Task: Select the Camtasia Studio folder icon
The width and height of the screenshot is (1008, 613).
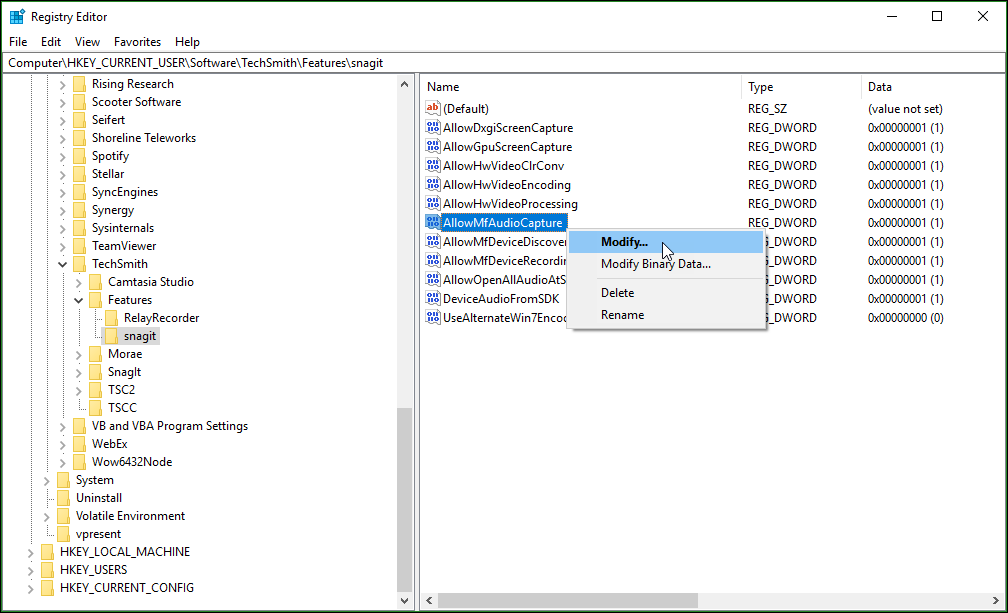Action: (x=96, y=282)
